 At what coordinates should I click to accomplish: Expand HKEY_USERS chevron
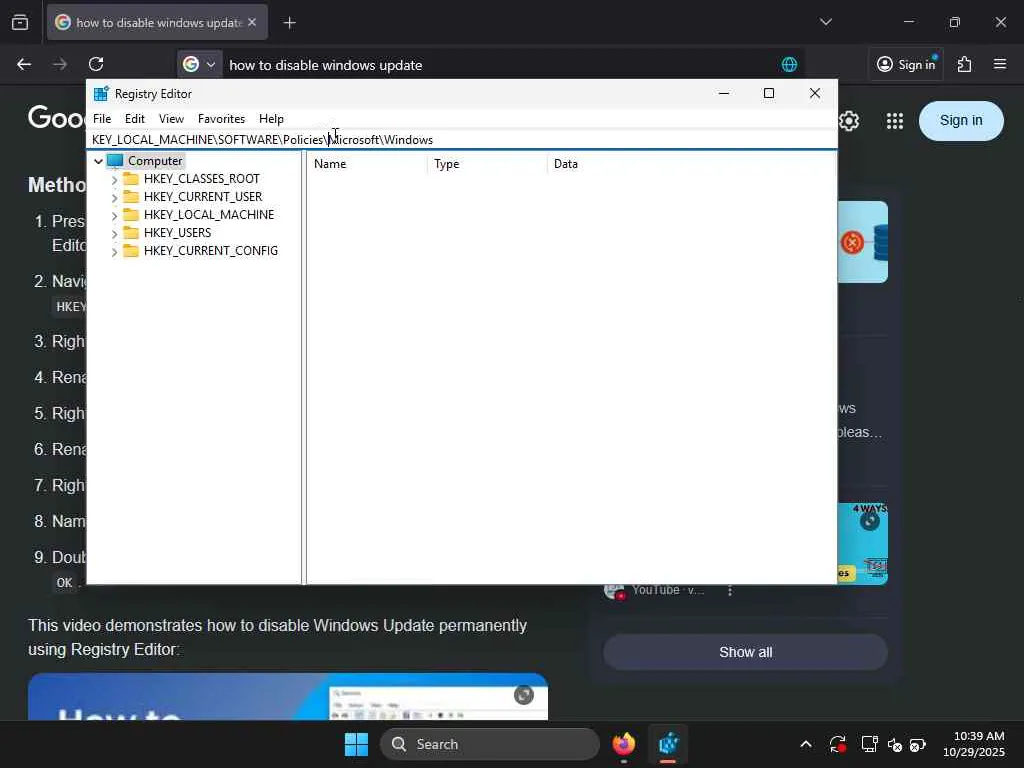tap(114, 233)
